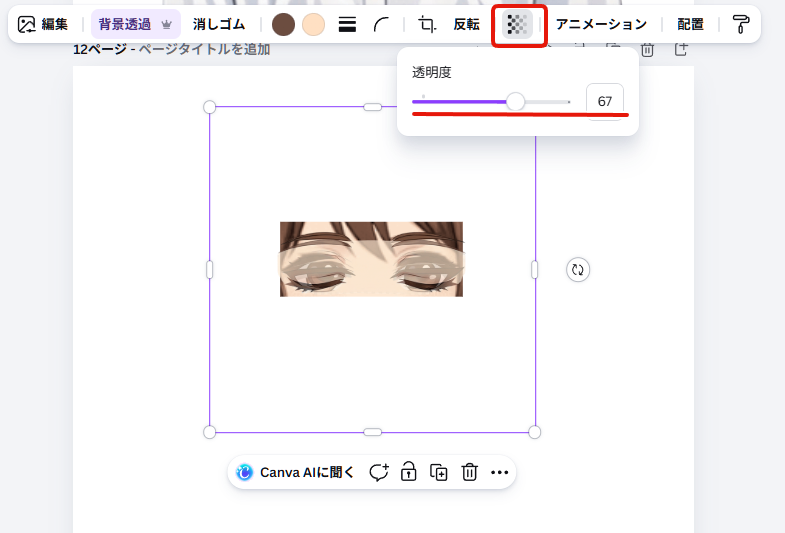This screenshot has height=533, width=785.
Task: Click the 透明度 slider handle
Action: click(515, 102)
